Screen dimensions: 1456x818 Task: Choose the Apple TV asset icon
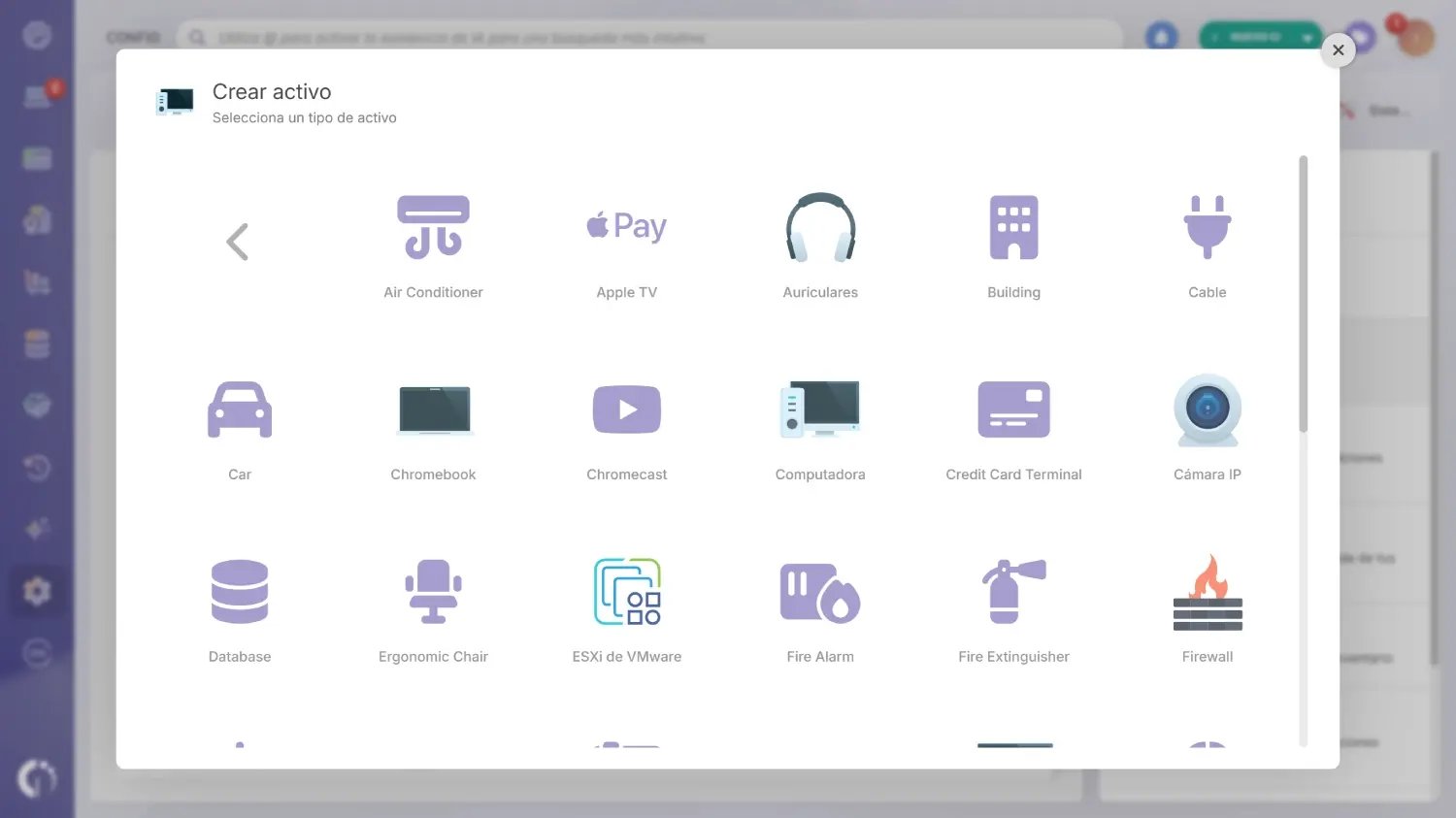627,226
